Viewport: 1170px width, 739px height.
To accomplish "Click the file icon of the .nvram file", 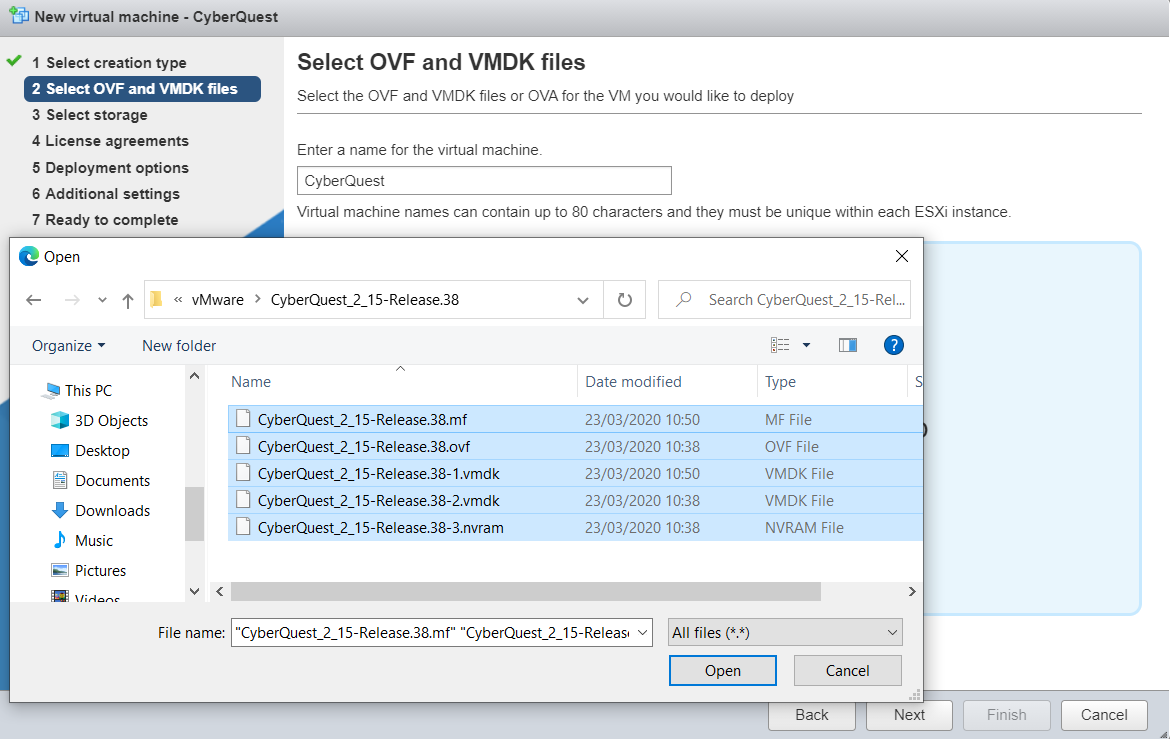I will 243,526.
